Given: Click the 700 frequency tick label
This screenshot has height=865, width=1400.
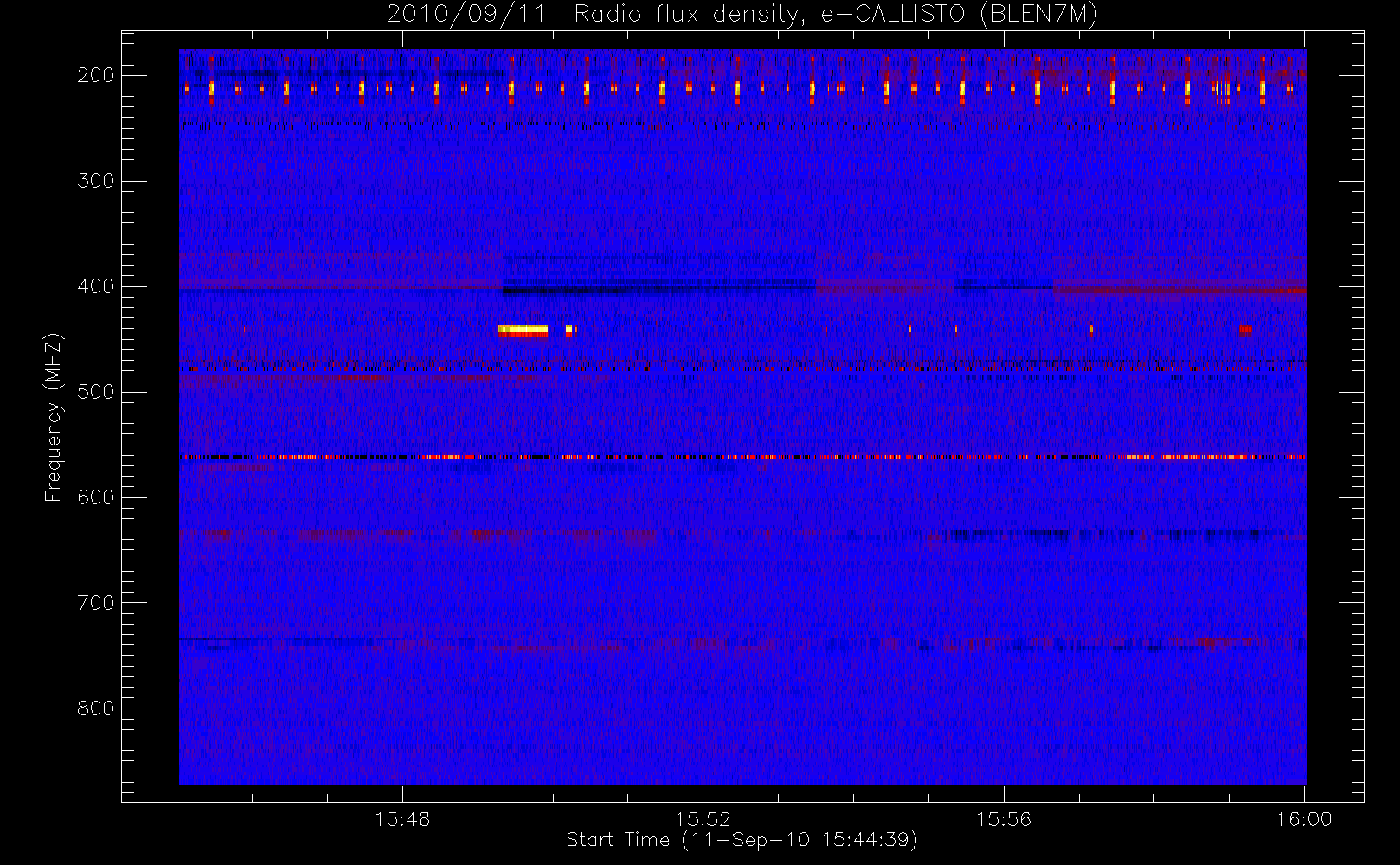Looking at the screenshot, I should tap(96, 603).
